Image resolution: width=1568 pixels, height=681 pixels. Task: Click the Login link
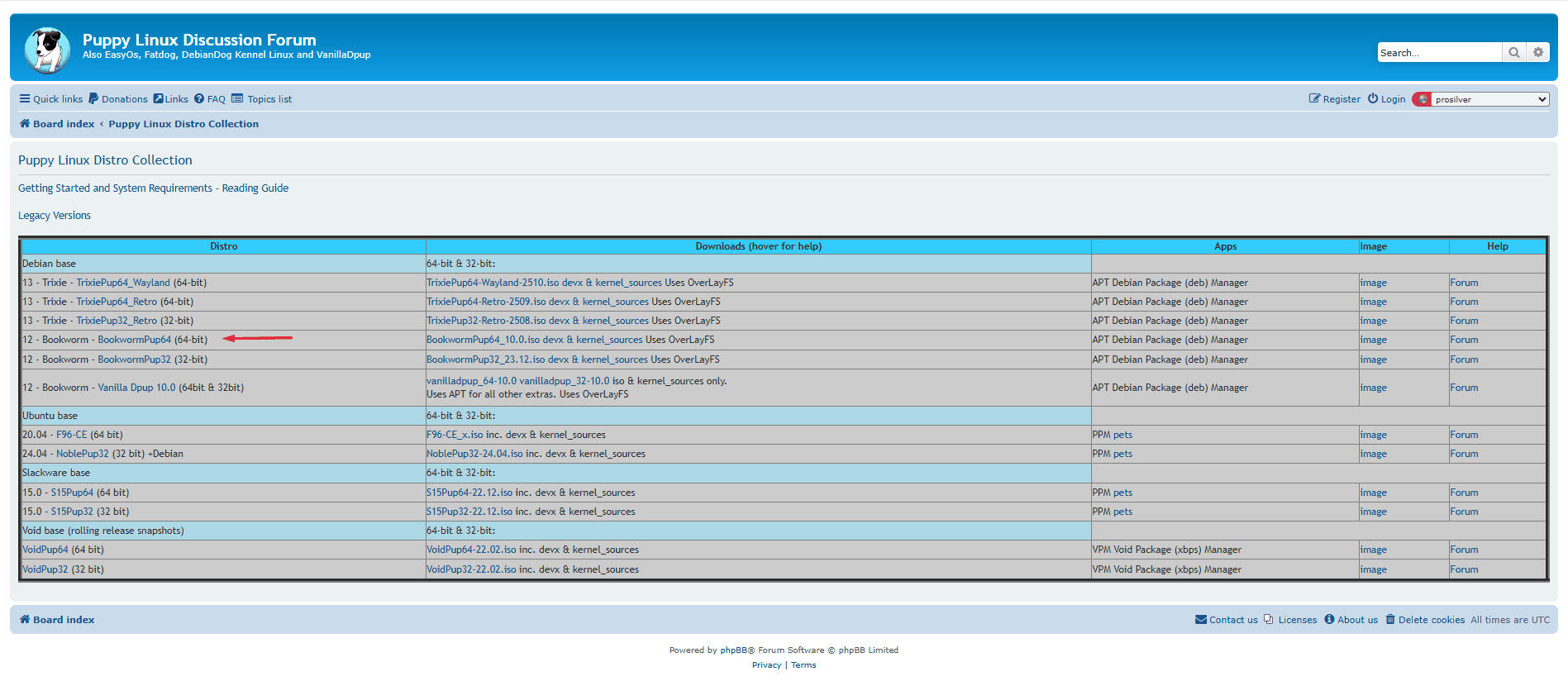point(1386,99)
